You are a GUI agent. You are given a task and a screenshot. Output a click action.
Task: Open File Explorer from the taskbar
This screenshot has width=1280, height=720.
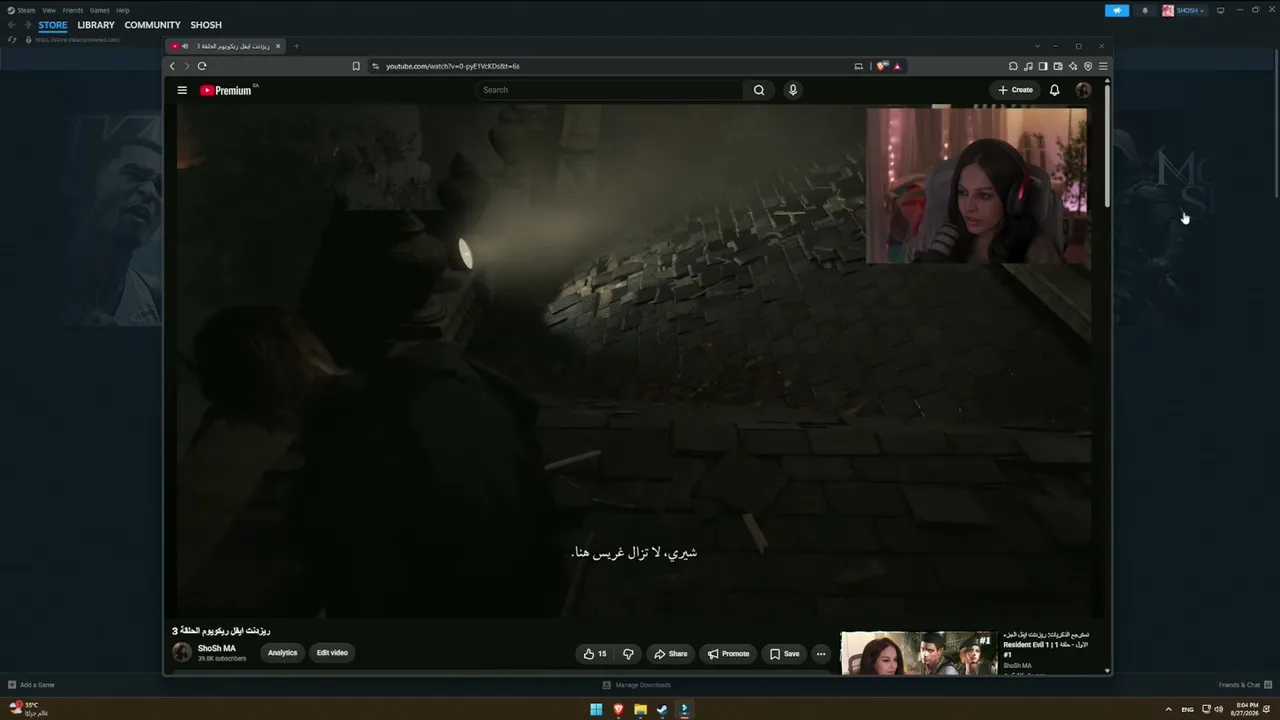(640, 710)
